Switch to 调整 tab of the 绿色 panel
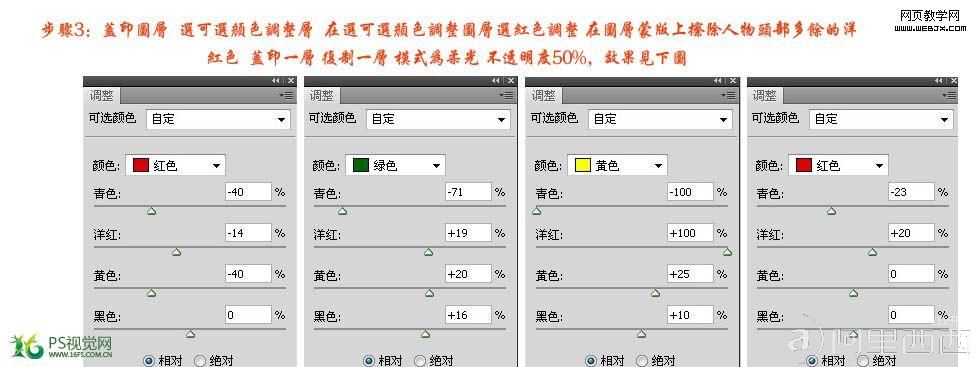This screenshot has height=367, width=977. [323, 95]
